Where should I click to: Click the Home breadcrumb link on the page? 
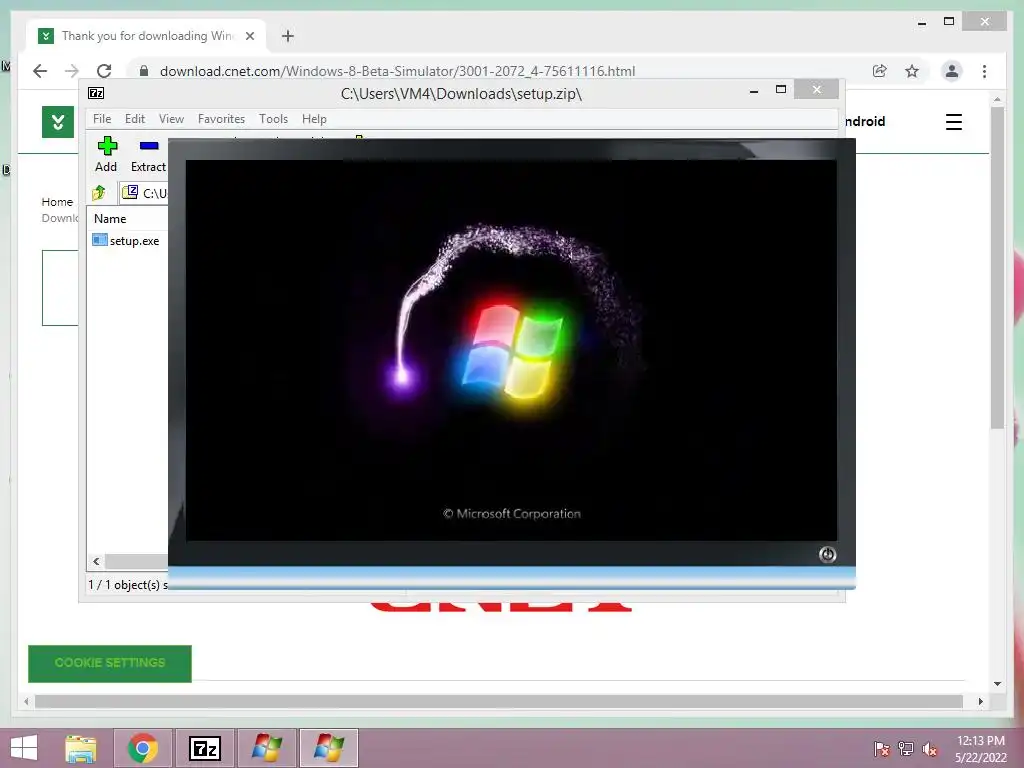click(57, 202)
